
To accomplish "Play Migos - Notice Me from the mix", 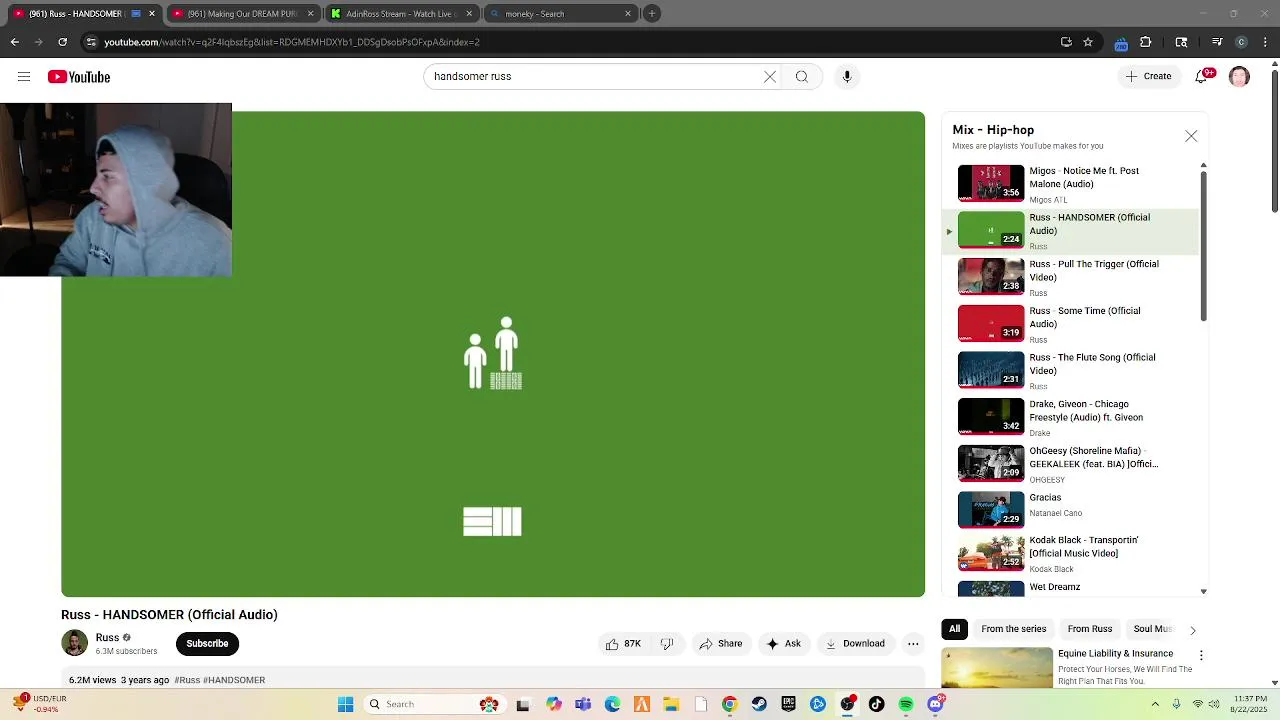I will 1070,184.
